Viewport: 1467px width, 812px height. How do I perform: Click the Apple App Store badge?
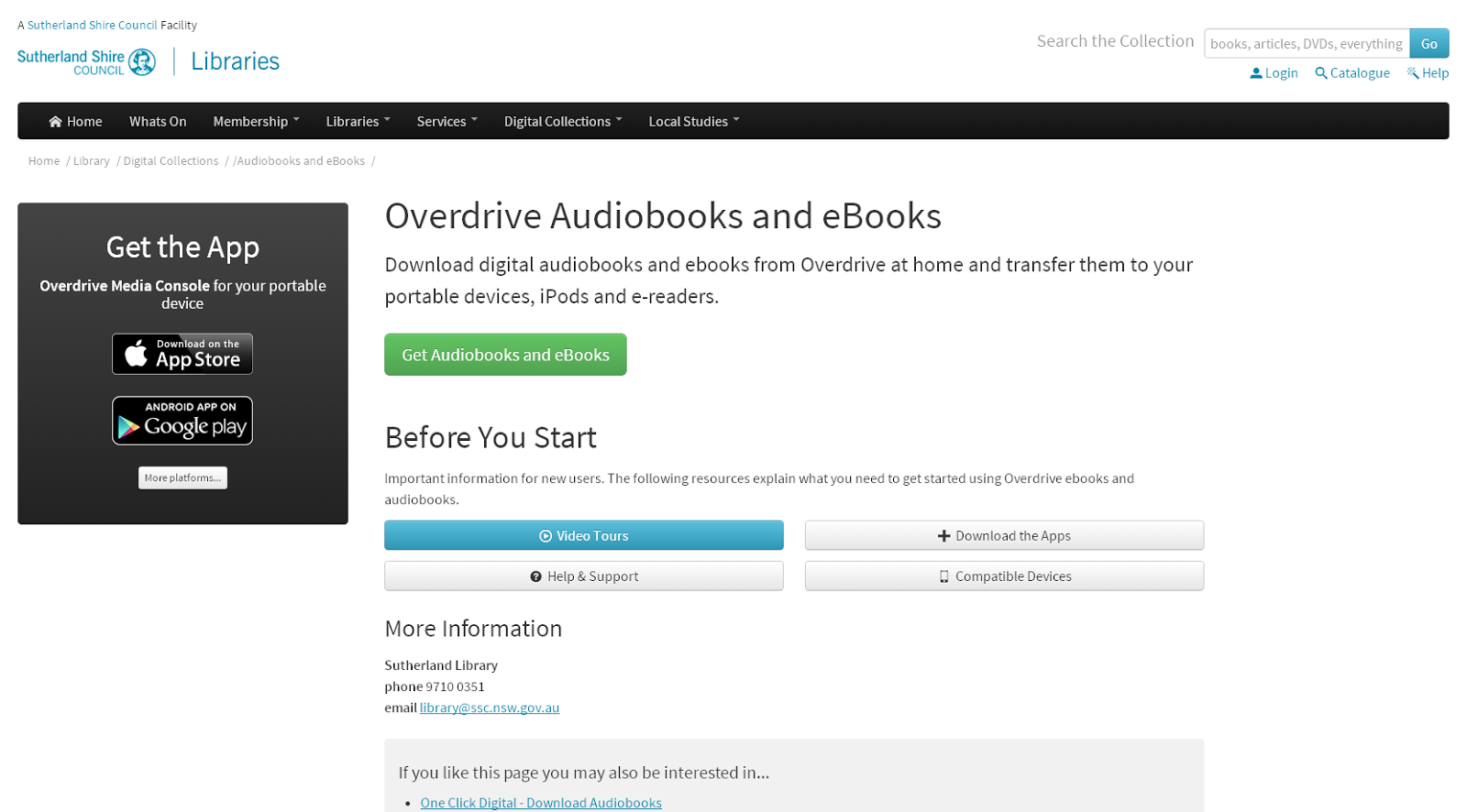[182, 354]
